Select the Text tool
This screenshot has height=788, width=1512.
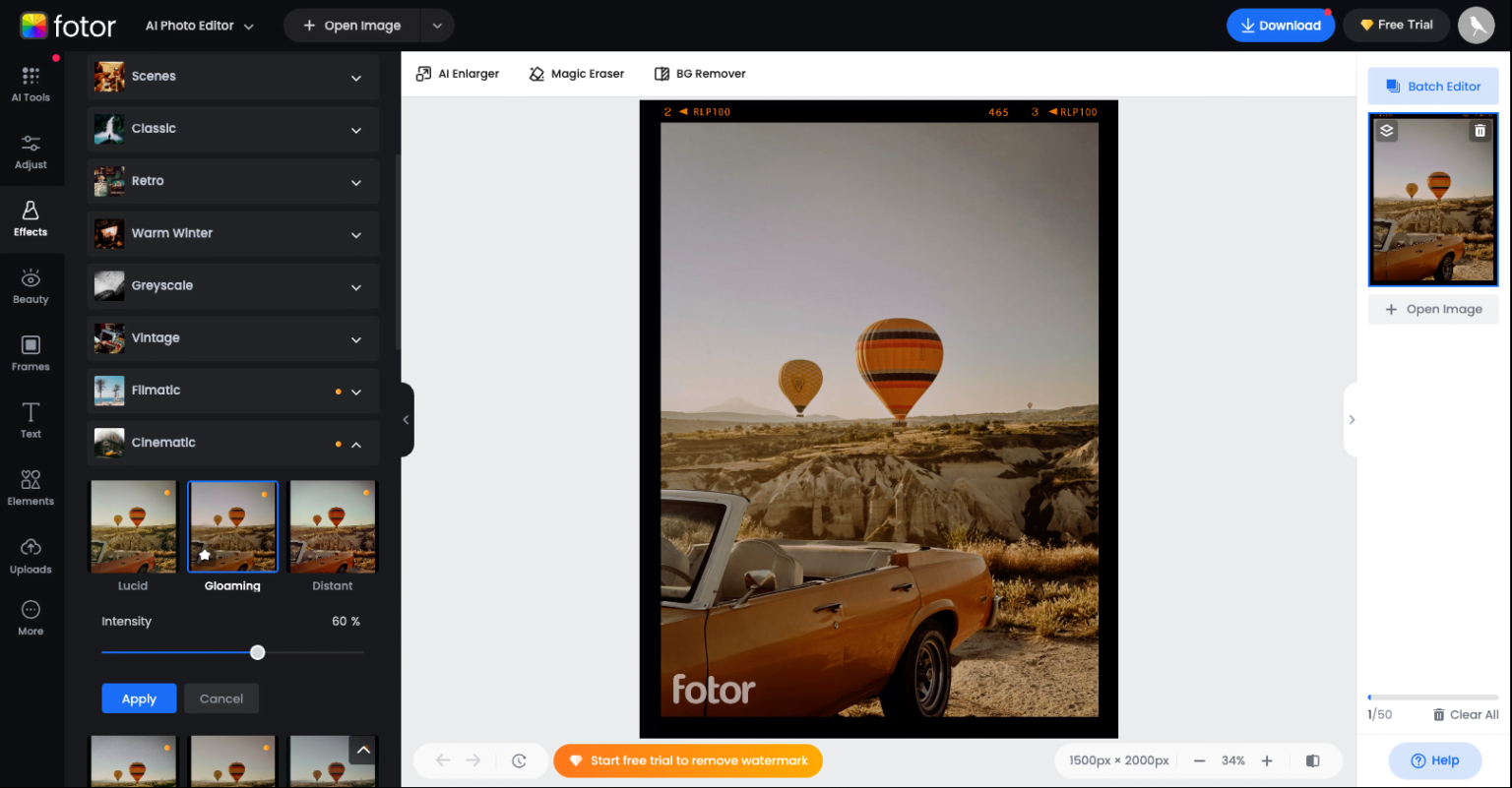coord(31,420)
